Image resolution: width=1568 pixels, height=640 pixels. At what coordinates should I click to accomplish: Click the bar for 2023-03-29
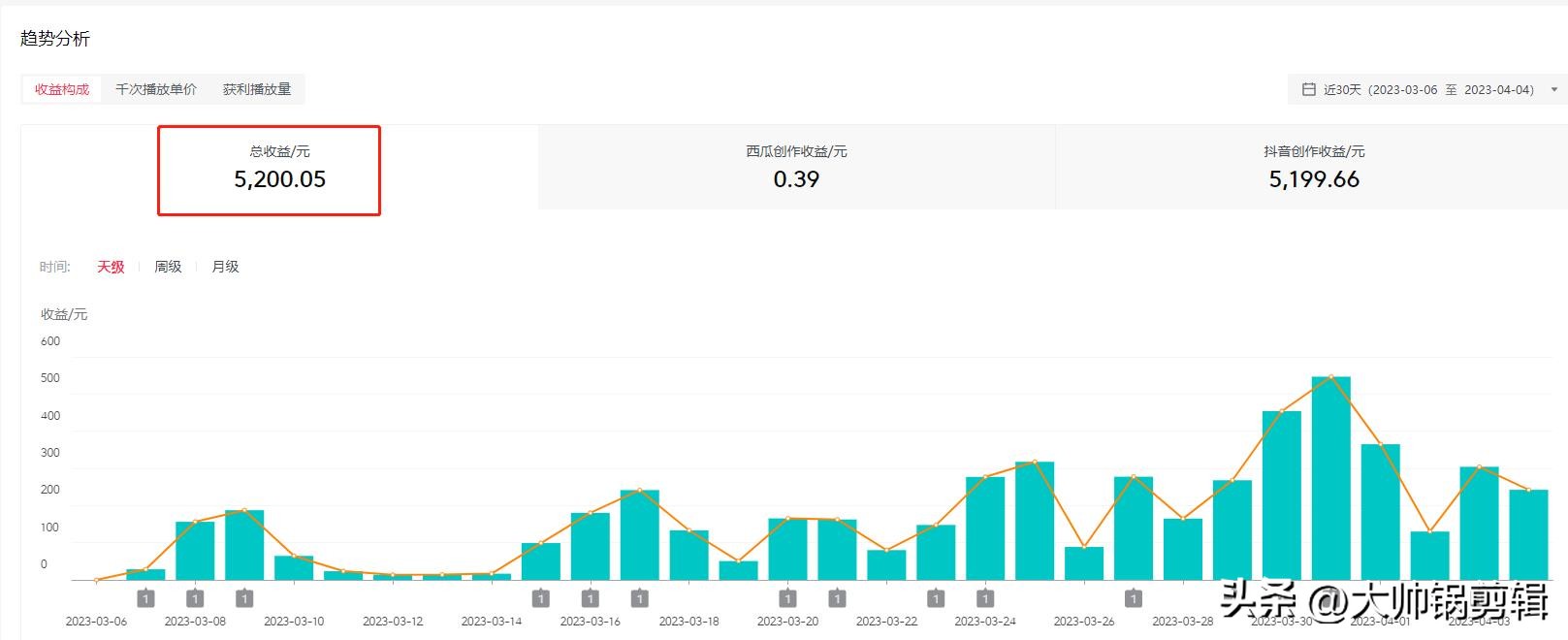[x=1232, y=530]
